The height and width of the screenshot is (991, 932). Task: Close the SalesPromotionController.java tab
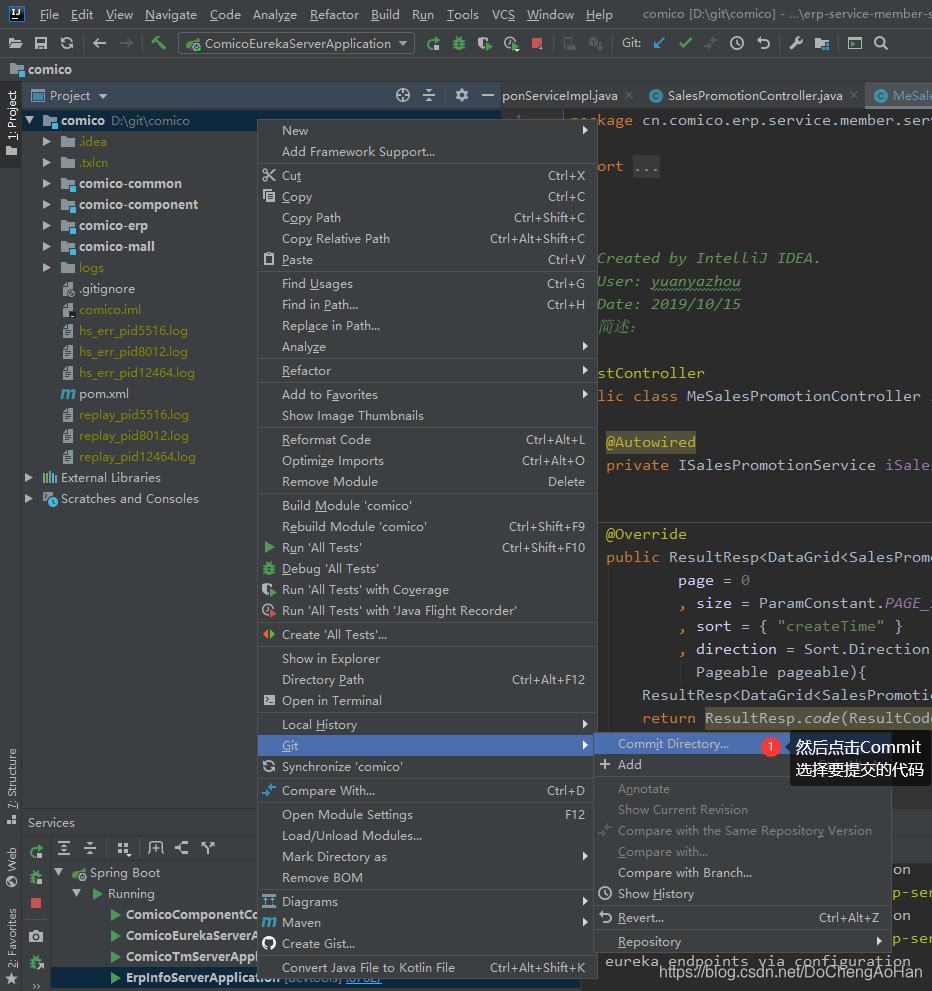(x=854, y=95)
